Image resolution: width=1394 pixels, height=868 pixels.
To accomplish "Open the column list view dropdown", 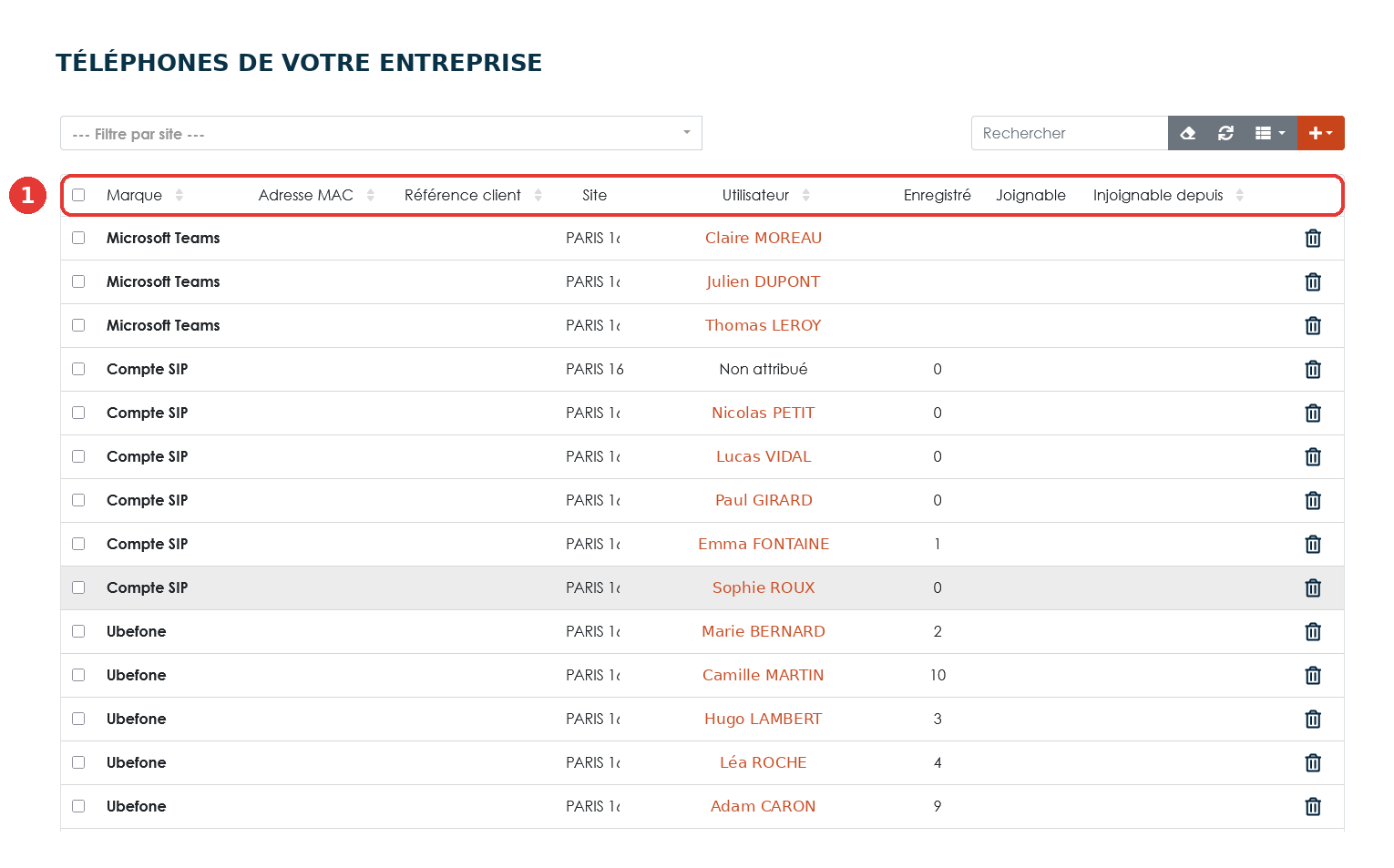I will [x=1270, y=133].
